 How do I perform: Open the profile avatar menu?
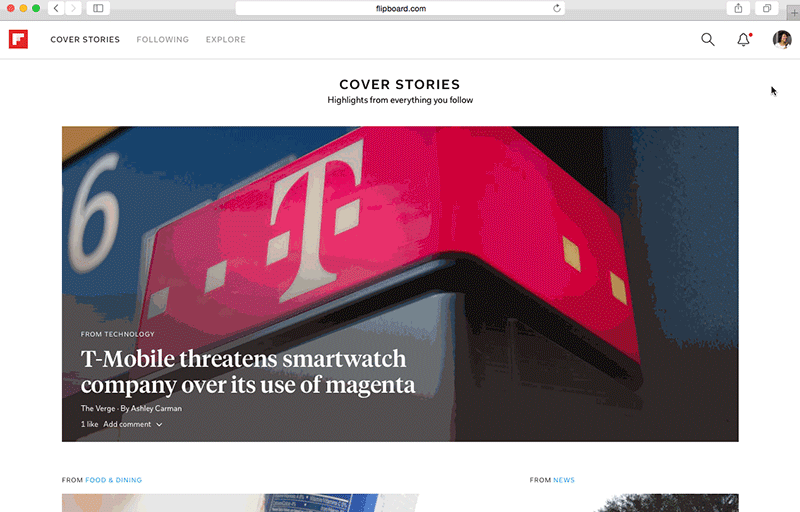(x=782, y=39)
